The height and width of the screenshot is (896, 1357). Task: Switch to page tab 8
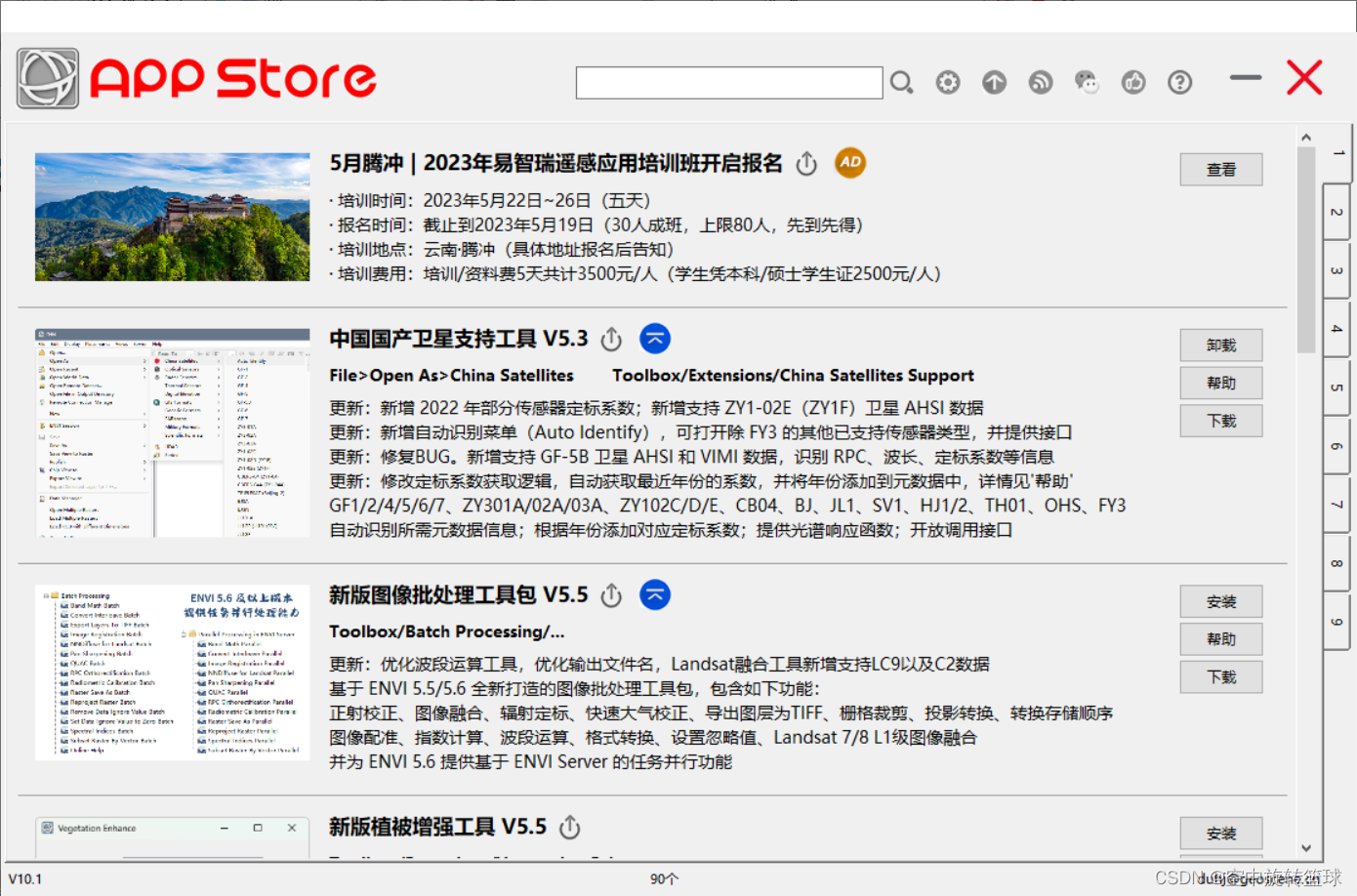pos(1336,563)
